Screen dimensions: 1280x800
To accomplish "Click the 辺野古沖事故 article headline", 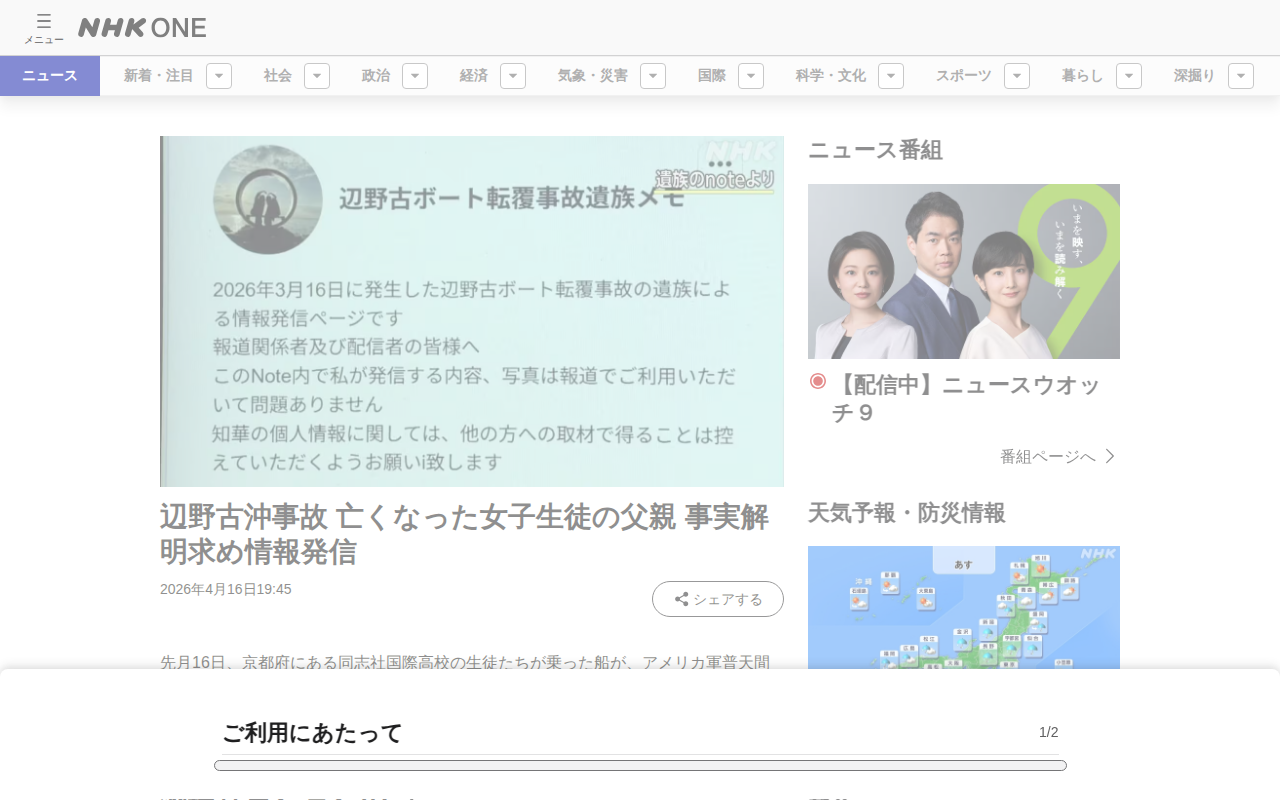I will click(x=465, y=534).
